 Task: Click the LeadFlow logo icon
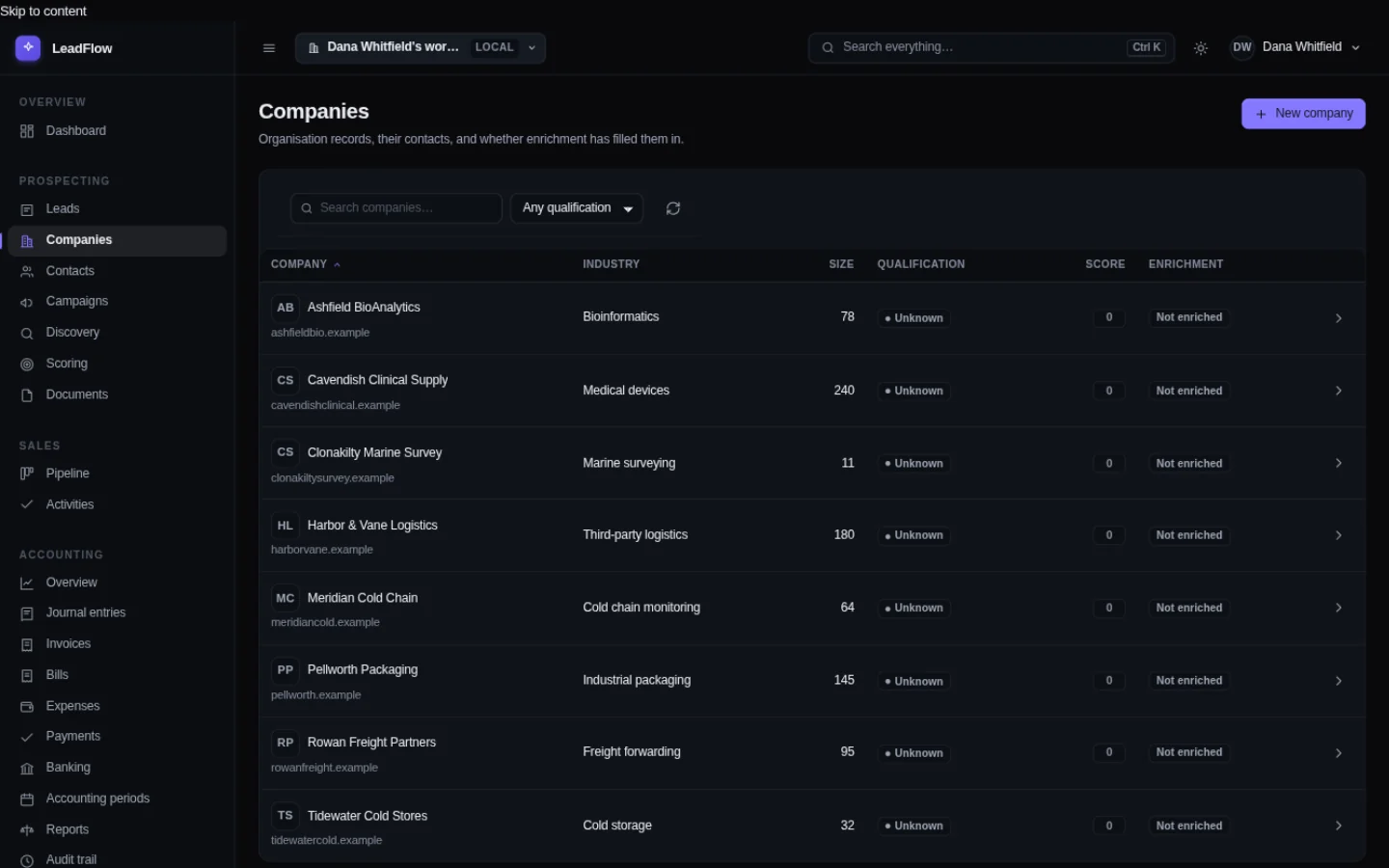(28, 47)
